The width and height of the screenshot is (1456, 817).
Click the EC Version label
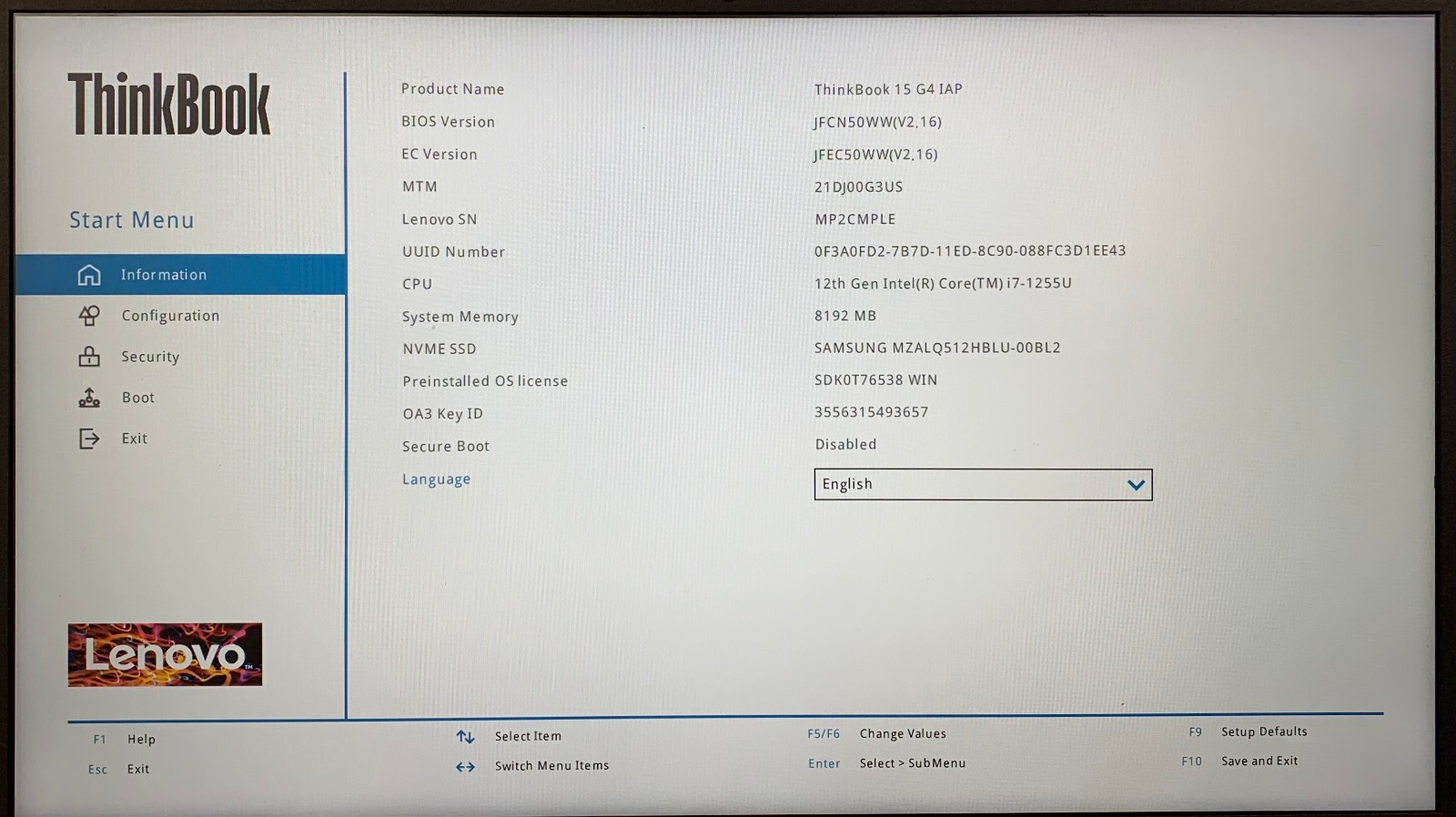tap(440, 155)
